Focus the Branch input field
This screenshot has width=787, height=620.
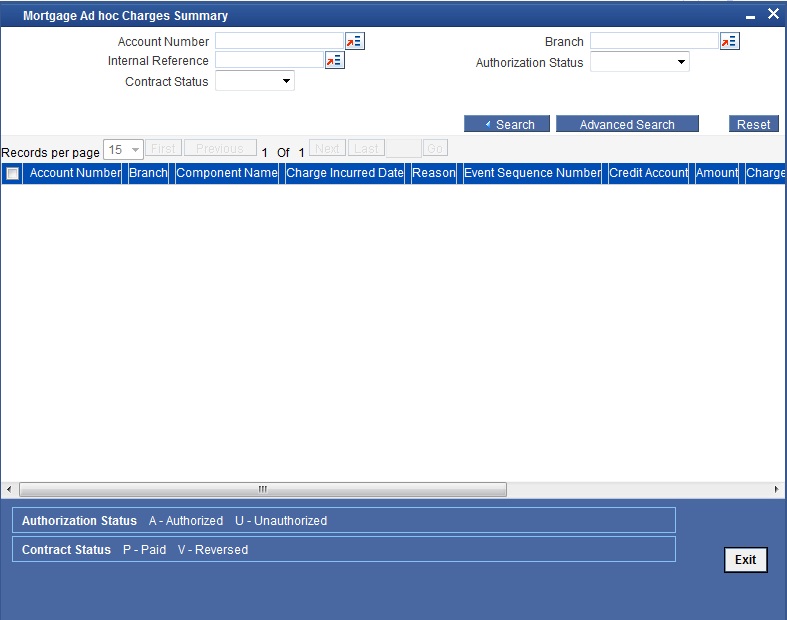pyautogui.click(x=654, y=41)
